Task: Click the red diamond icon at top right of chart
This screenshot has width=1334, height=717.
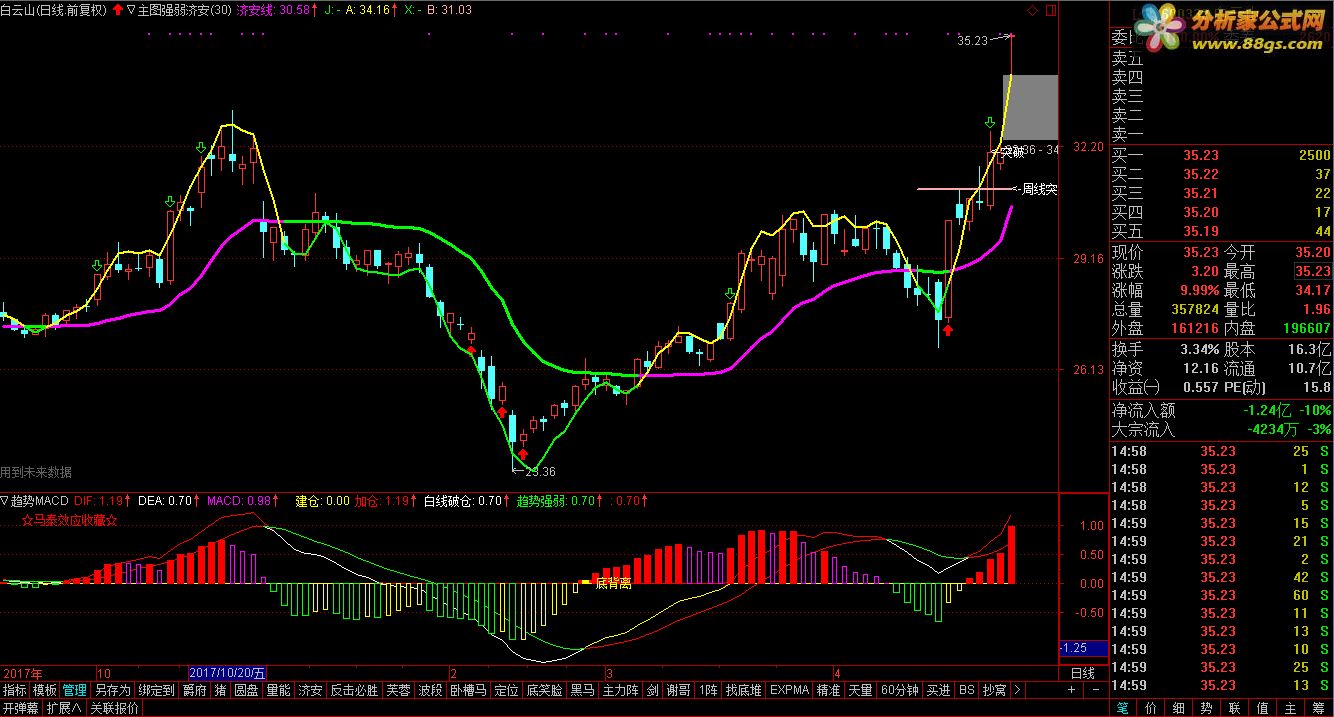Action: 1031,10
